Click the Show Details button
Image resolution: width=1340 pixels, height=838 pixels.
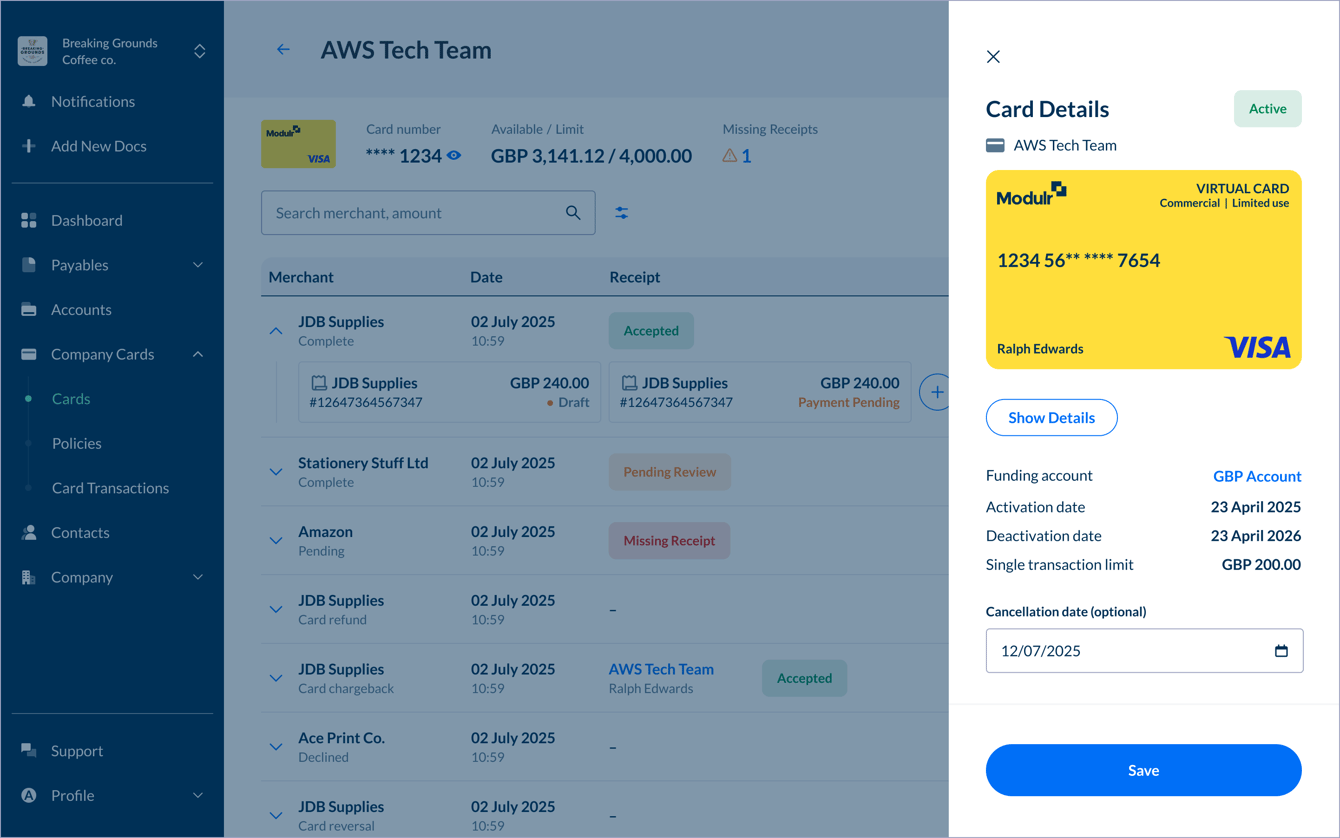pyautogui.click(x=1052, y=418)
